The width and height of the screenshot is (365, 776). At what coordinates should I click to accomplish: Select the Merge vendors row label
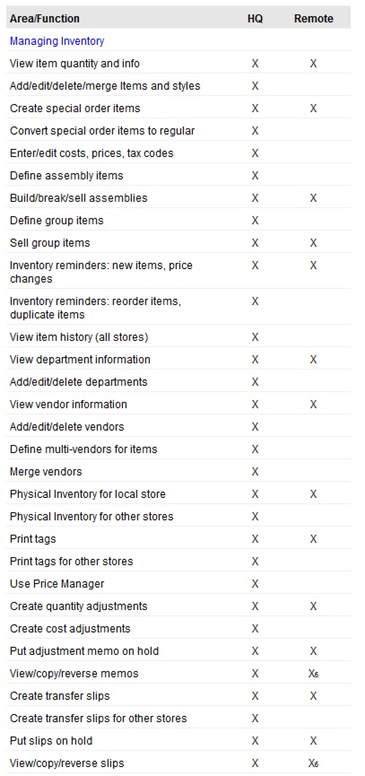pos(46,472)
